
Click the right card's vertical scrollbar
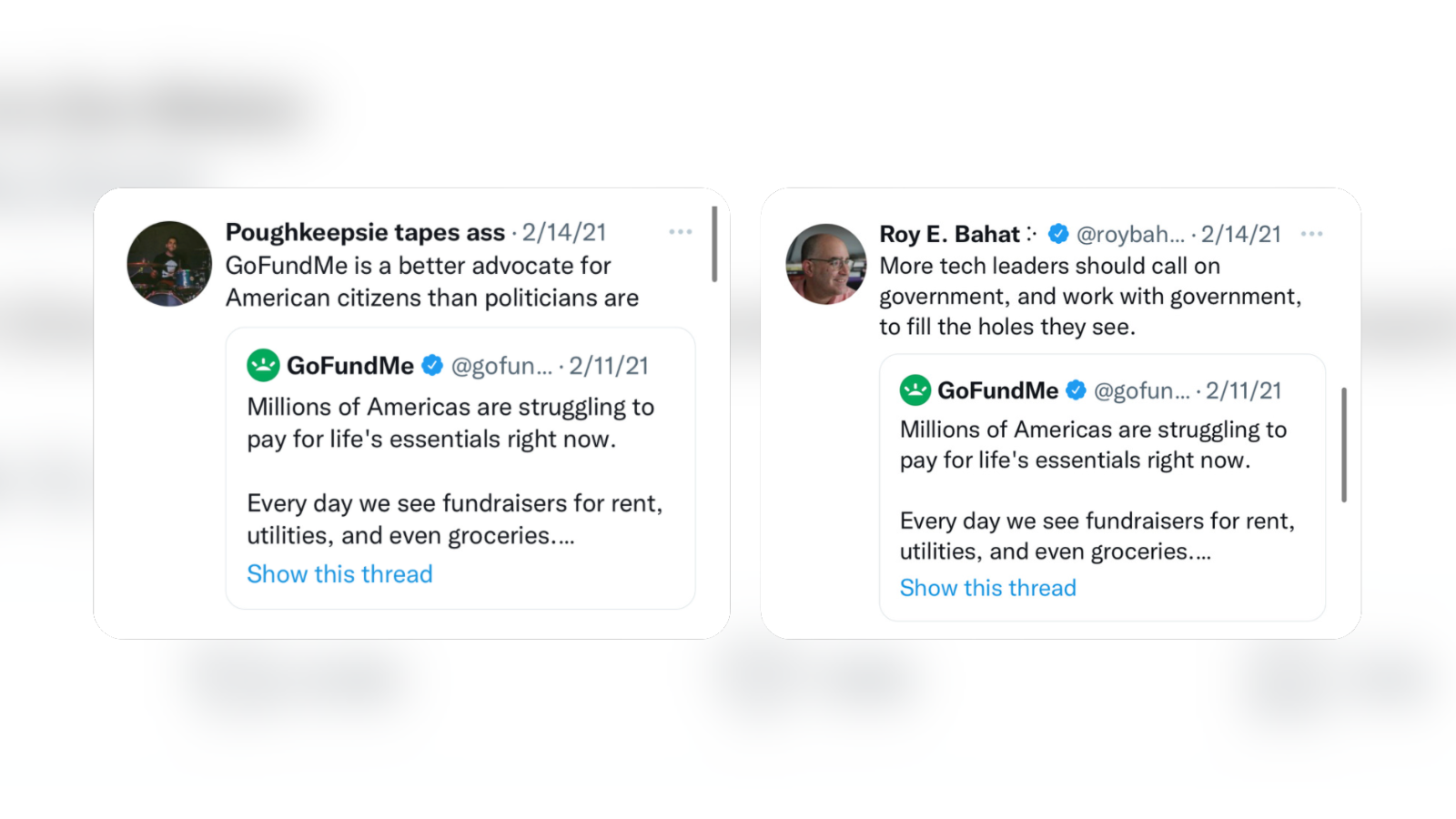click(x=1344, y=445)
